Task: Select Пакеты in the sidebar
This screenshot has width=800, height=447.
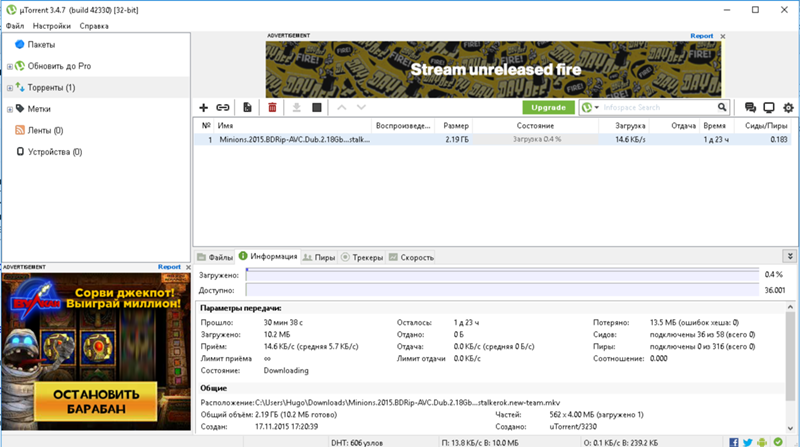Action: (41, 45)
